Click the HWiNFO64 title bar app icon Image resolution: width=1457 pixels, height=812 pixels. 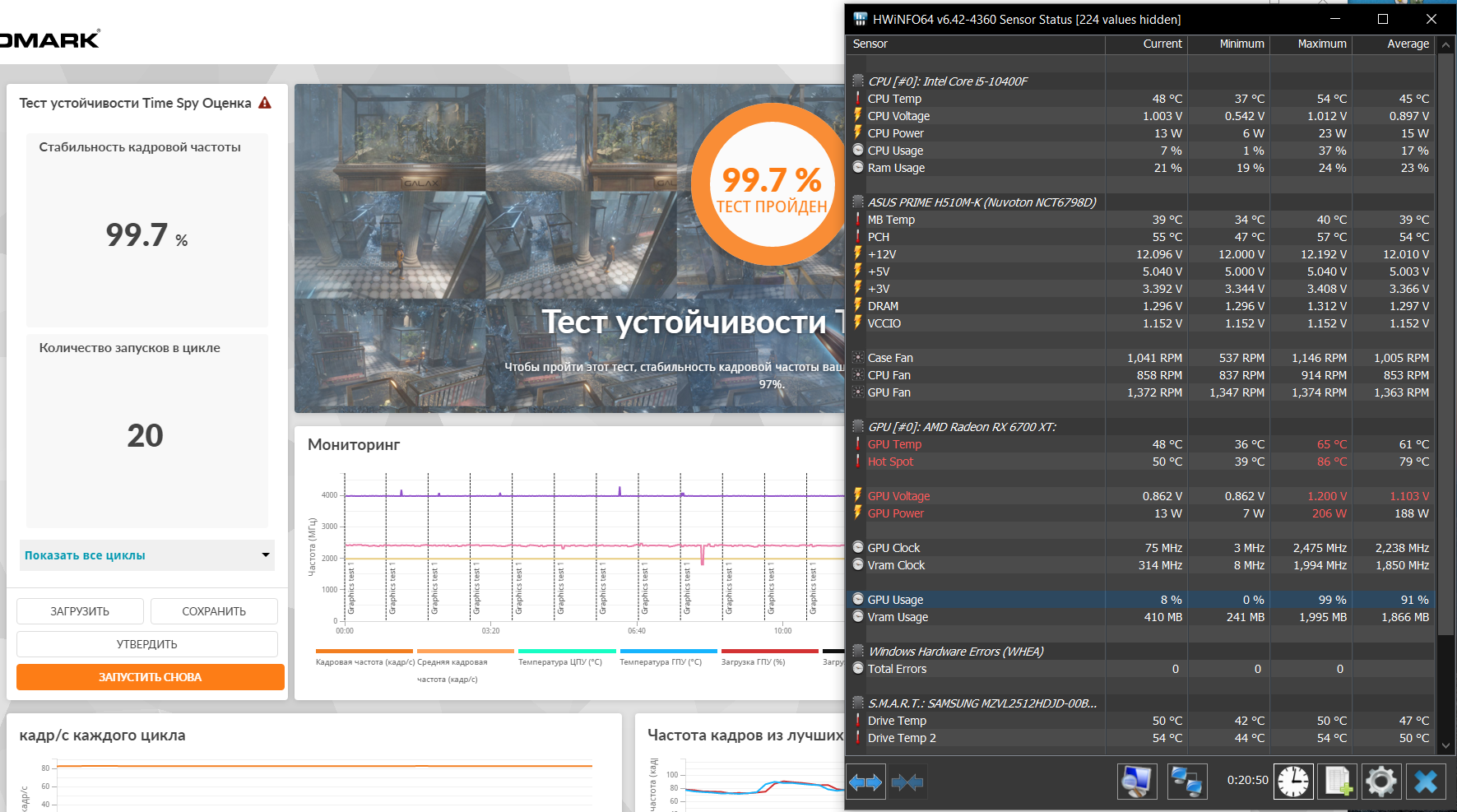point(861,19)
